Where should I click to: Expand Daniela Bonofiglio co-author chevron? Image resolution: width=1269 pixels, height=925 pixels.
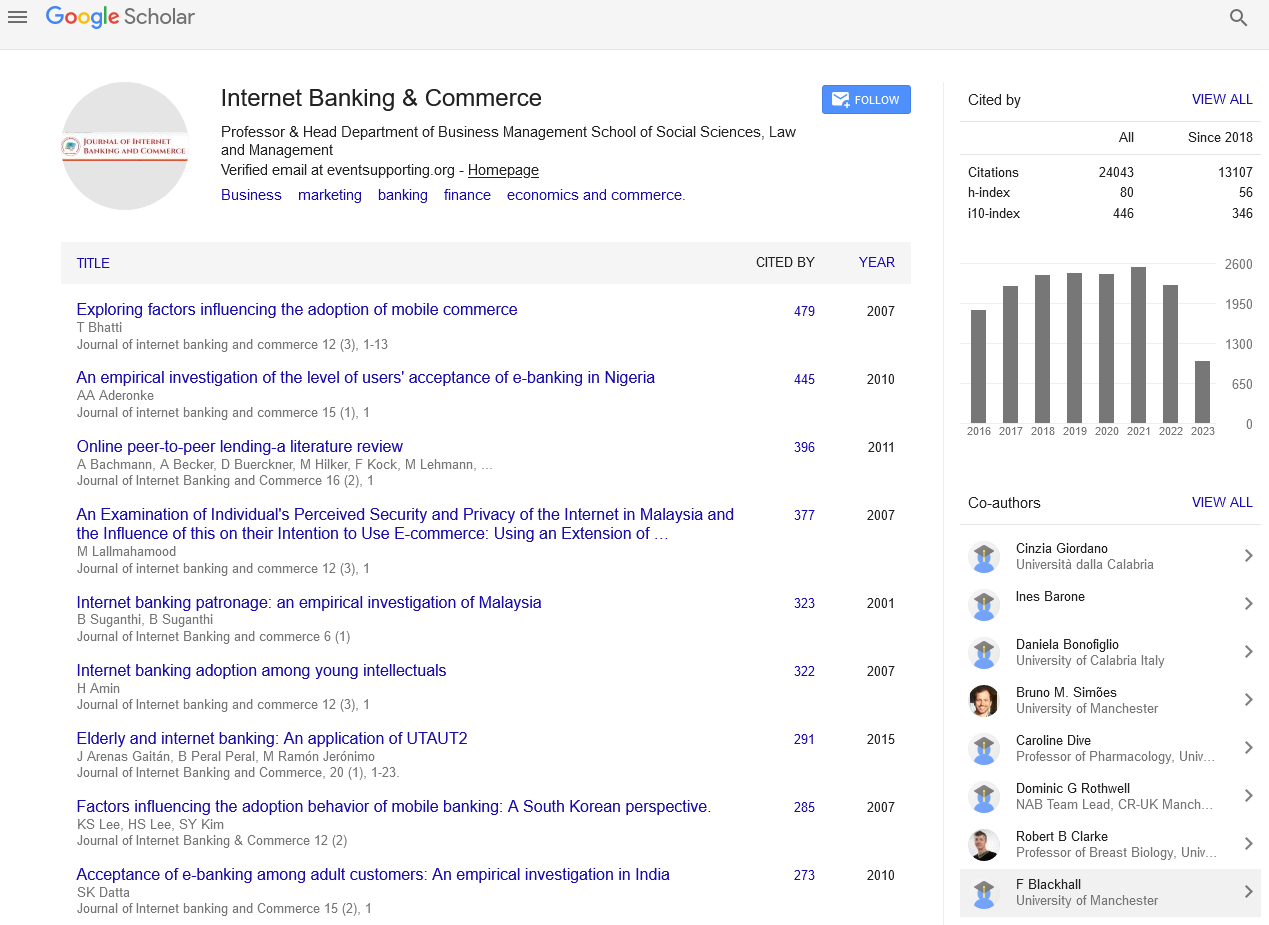pos(1248,652)
